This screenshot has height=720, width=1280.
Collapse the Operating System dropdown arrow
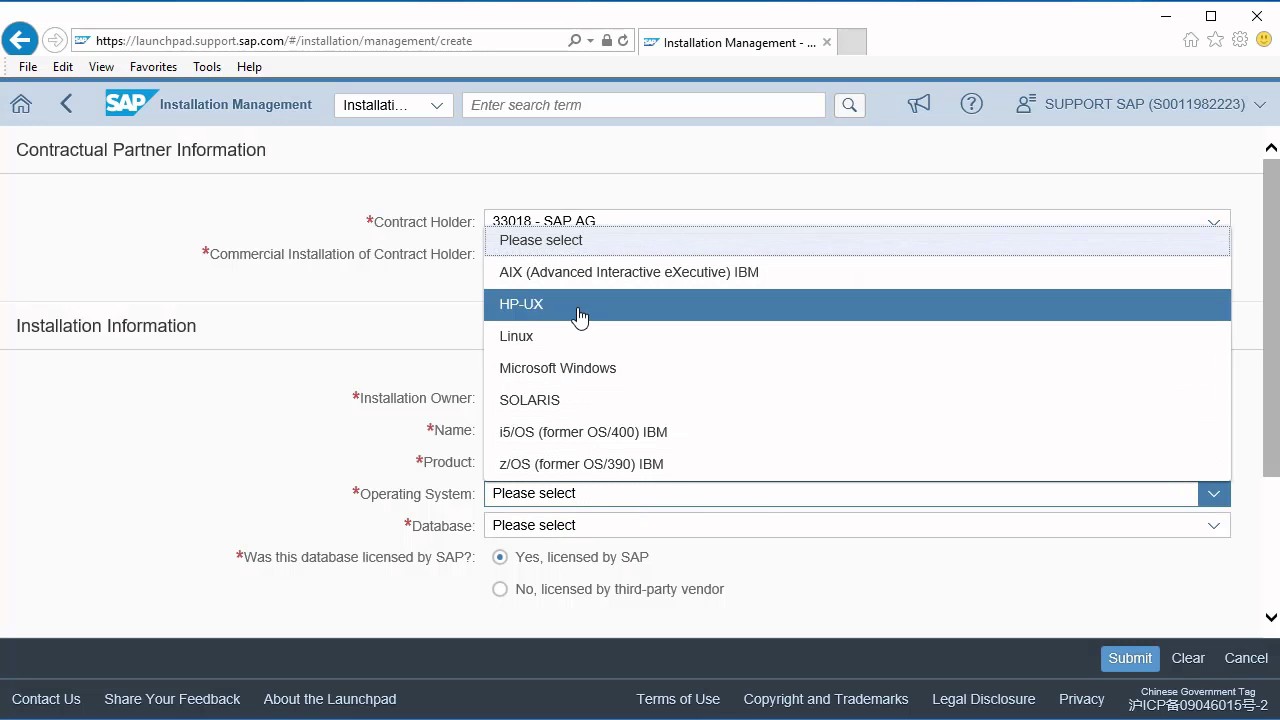click(1214, 493)
